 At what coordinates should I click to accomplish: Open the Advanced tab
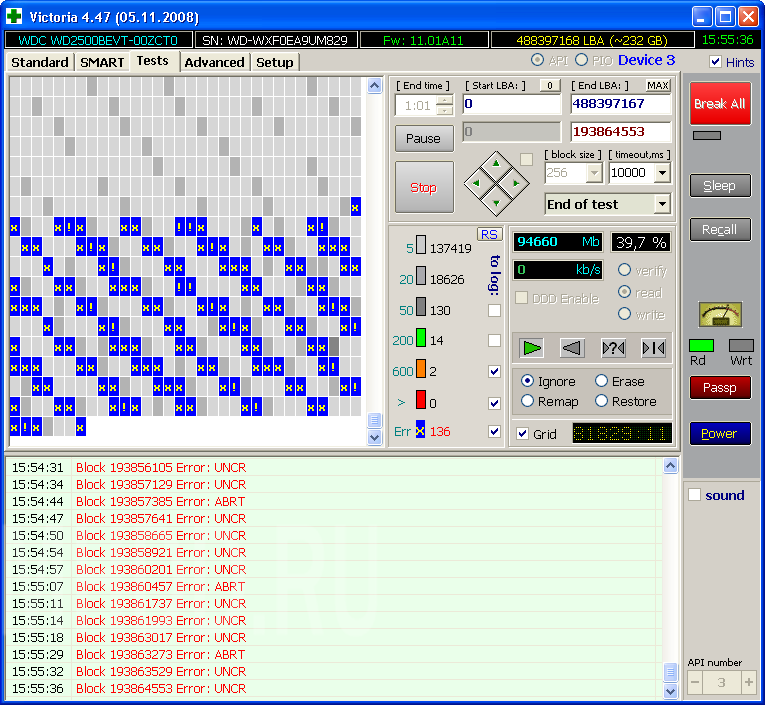[x=214, y=62]
